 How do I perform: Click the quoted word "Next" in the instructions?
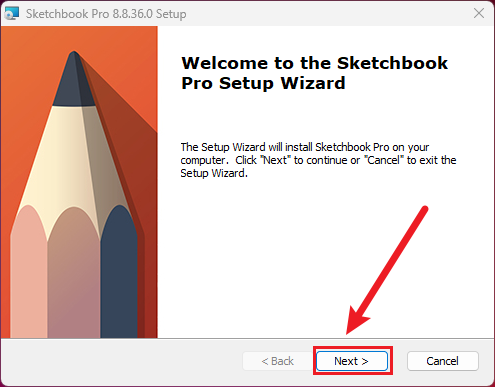275,160
